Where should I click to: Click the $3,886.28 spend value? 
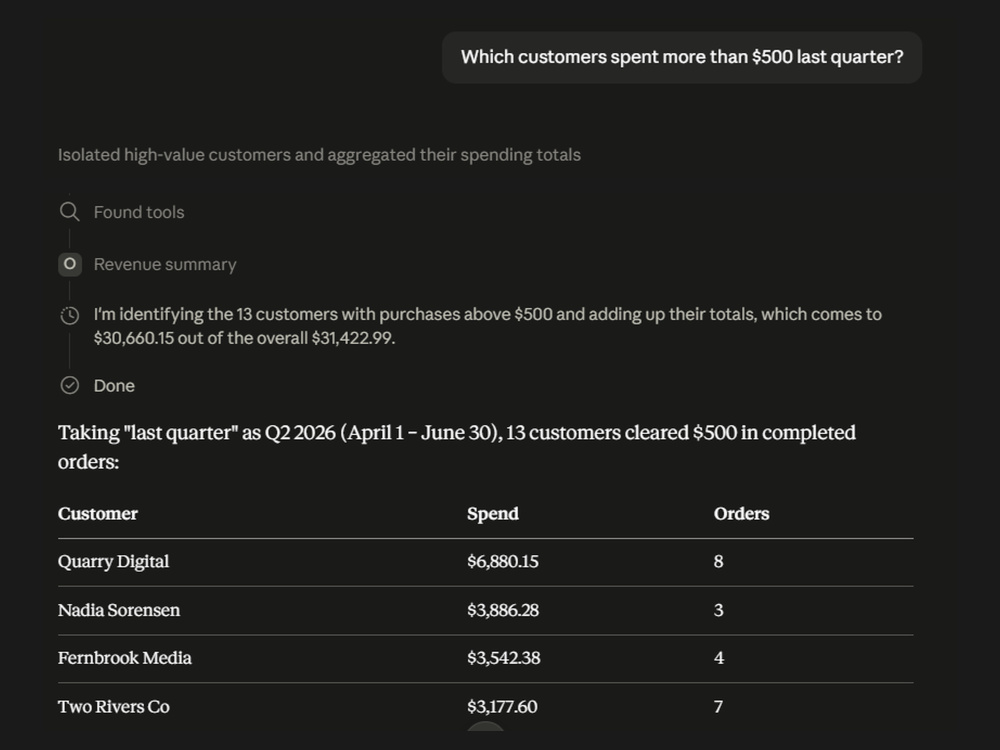click(x=503, y=610)
